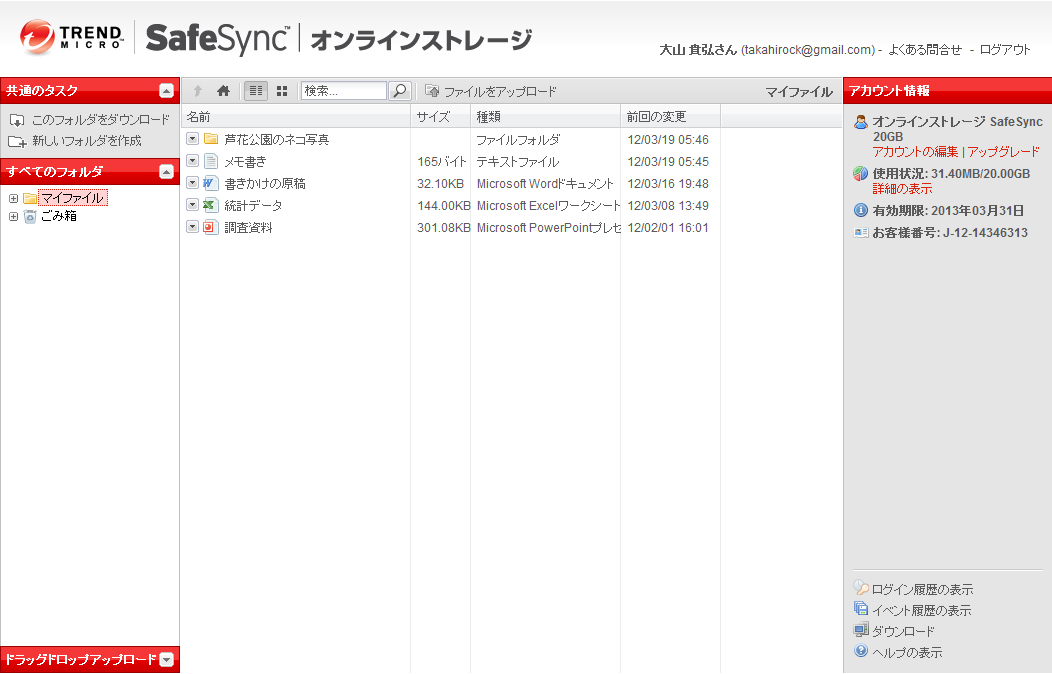Click the home icon in the toolbar
The width and height of the screenshot is (1052, 674).
coord(223,90)
